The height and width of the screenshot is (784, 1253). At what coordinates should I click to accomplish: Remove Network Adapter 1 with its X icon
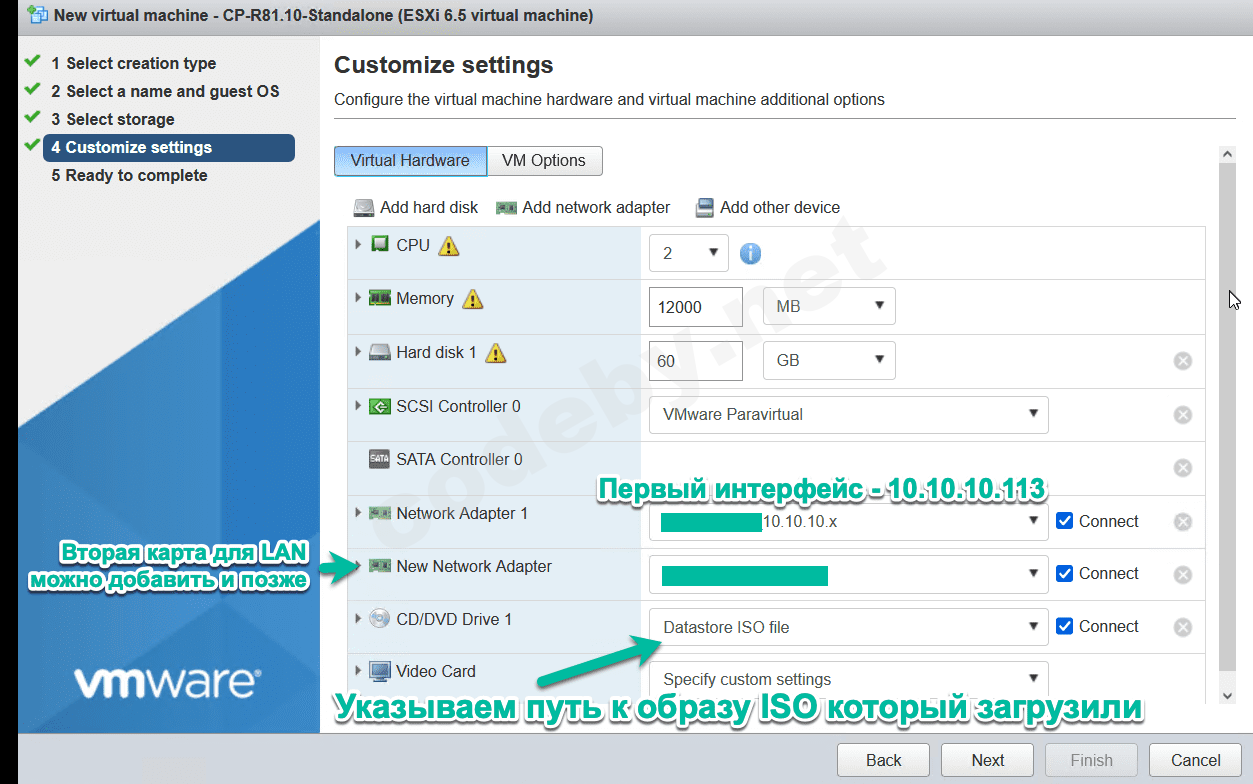(1183, 522)
